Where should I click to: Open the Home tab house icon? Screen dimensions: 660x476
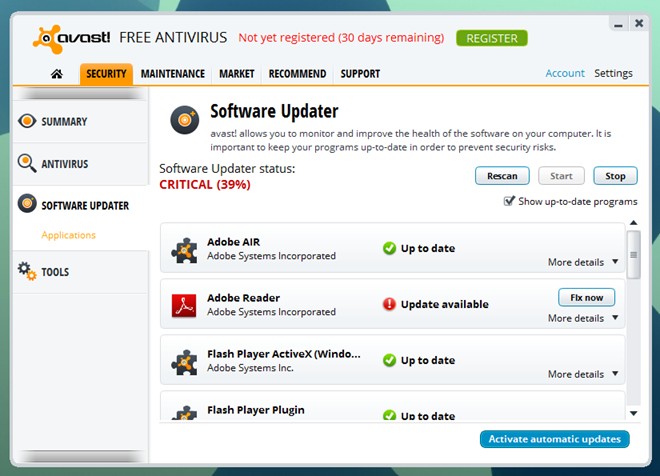pyautogui.click(x=57, y=74)
